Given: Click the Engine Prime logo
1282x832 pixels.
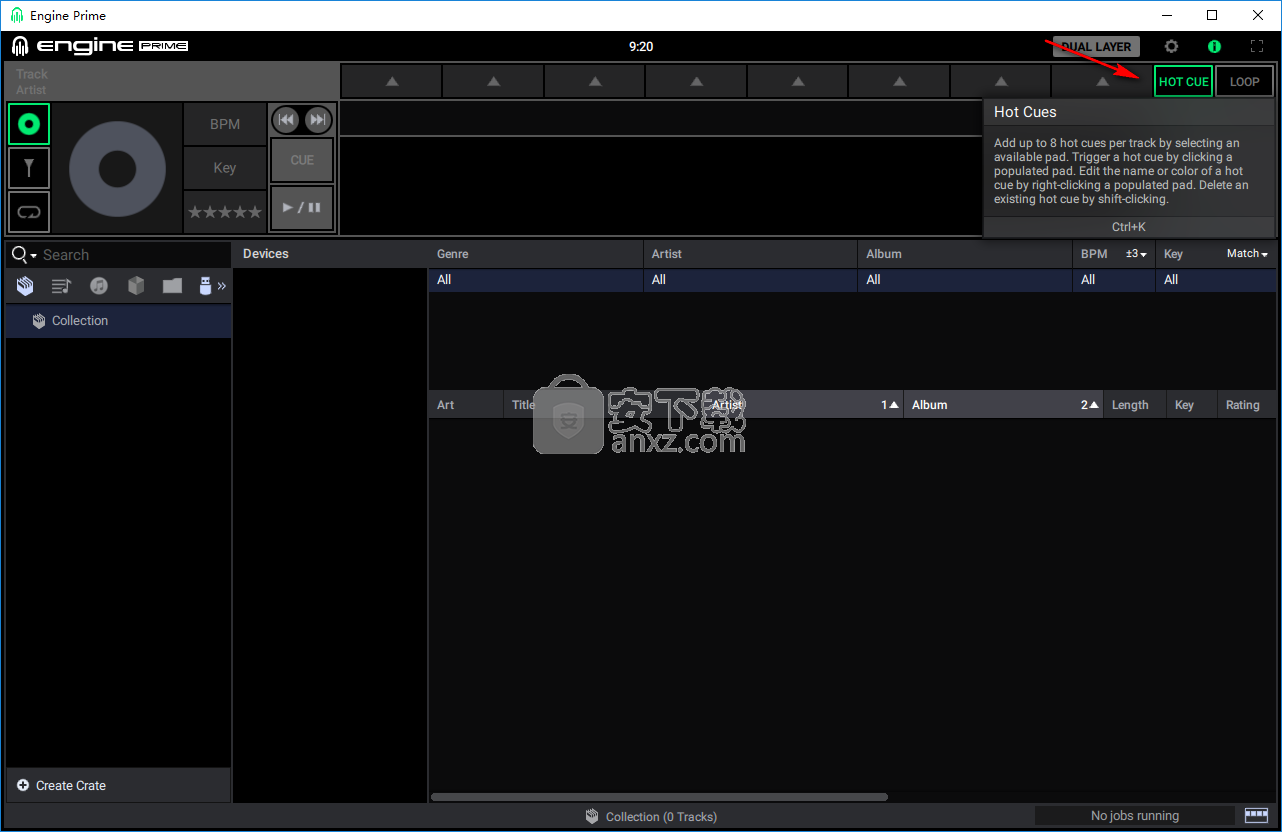Looking at the screenshot, I should pyautogui.click(x=100, y=46).
